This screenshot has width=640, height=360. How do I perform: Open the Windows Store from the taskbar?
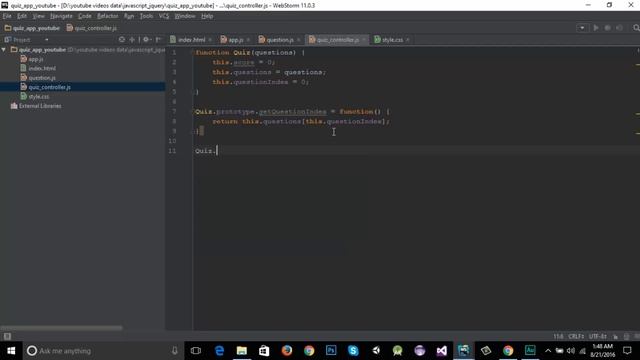pyautogui.click(x=264, y=351)
